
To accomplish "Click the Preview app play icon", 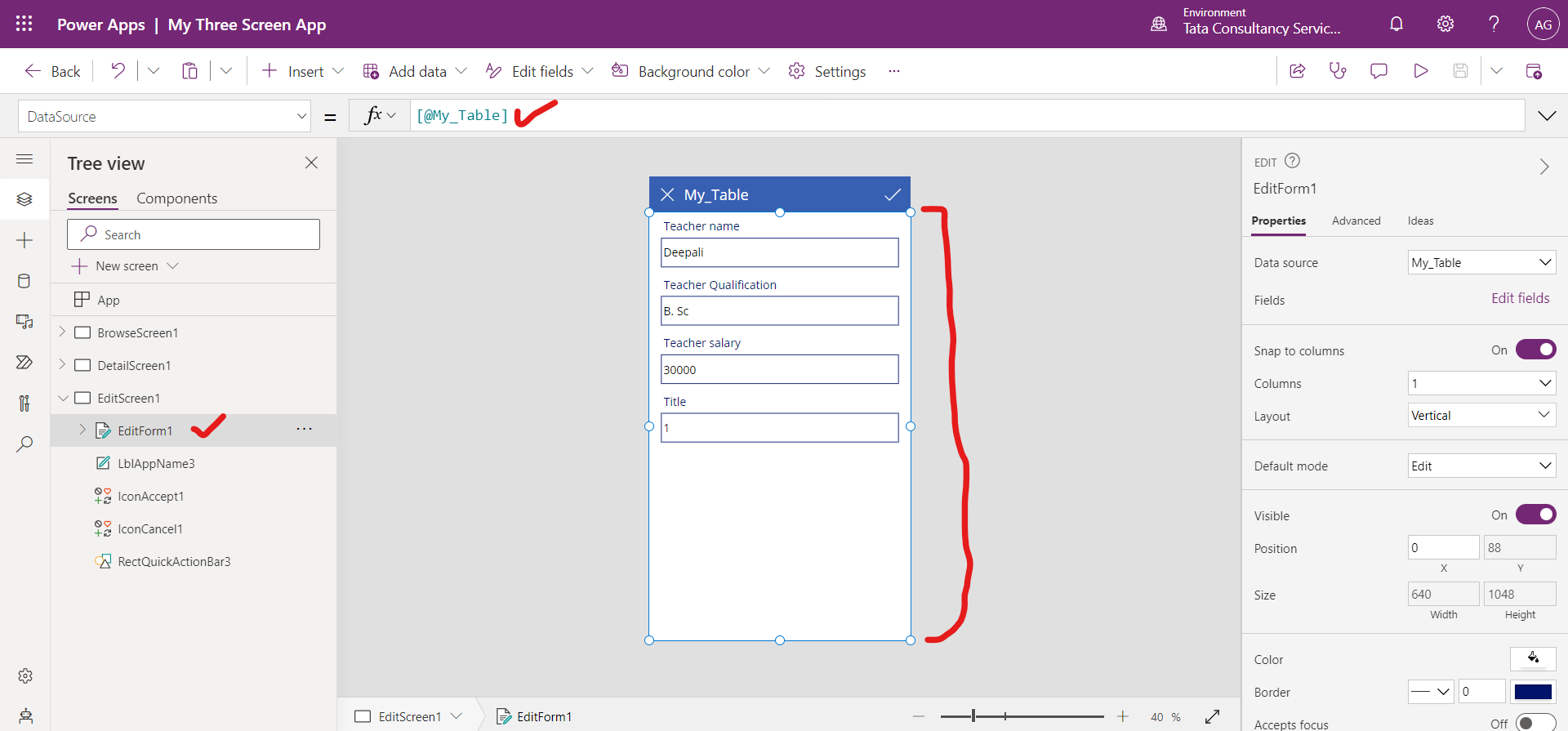I will coord(1420,71).
